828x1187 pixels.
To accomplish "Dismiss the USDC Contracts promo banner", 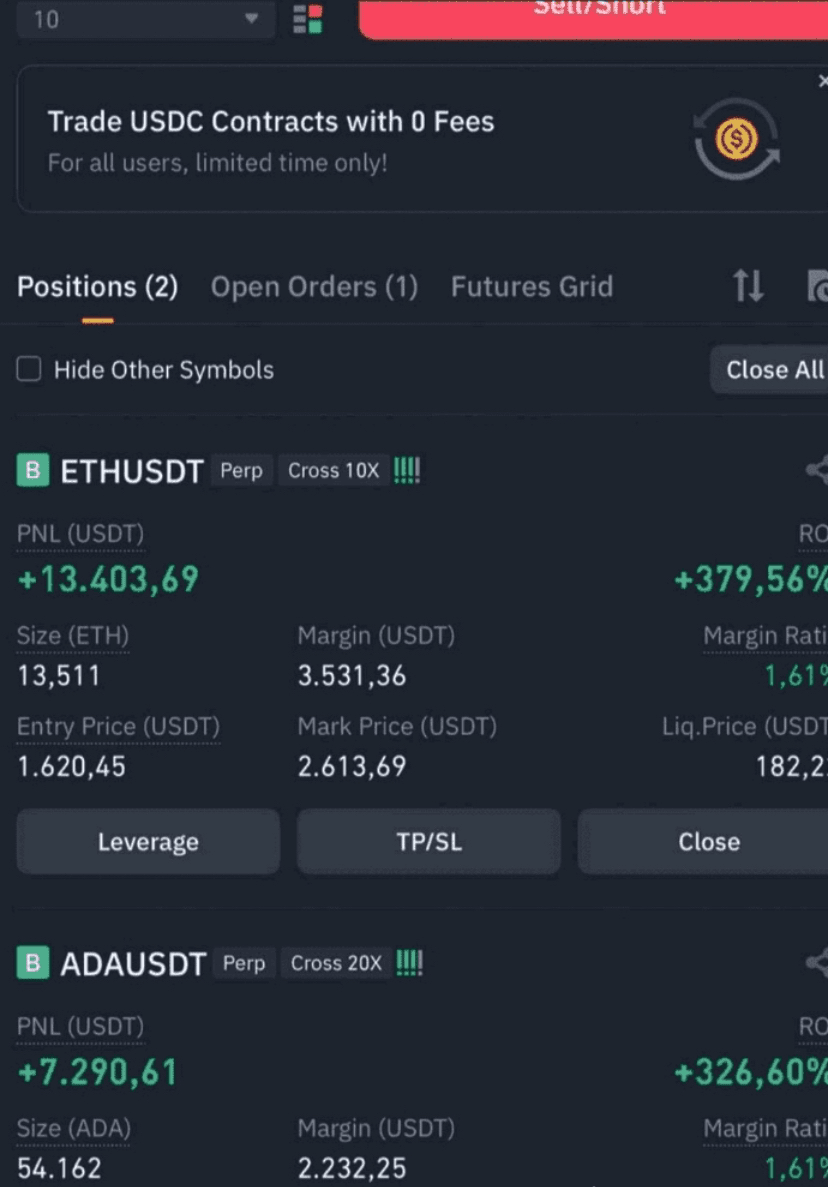I will (823, 81).
